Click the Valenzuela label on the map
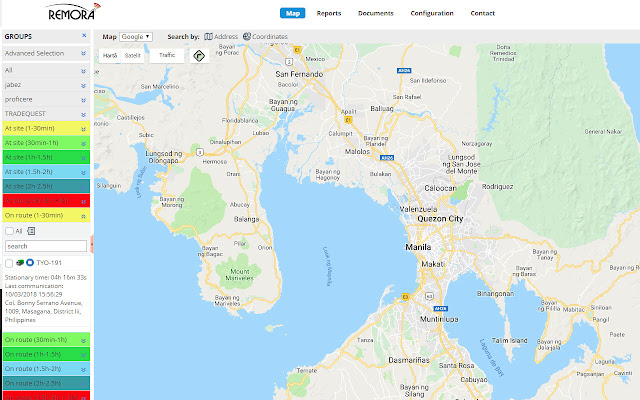The image size is (640, 400). pos(418,209)
